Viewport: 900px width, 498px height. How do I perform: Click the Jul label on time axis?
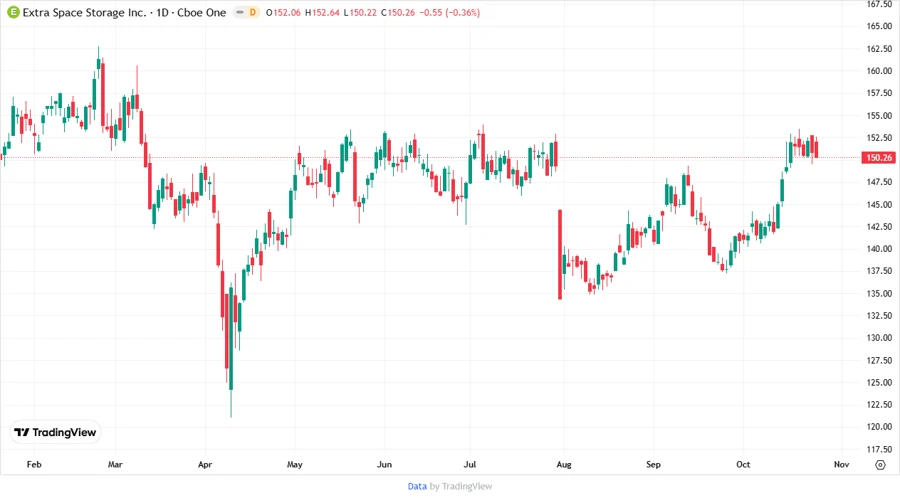[x=470, y=465]
